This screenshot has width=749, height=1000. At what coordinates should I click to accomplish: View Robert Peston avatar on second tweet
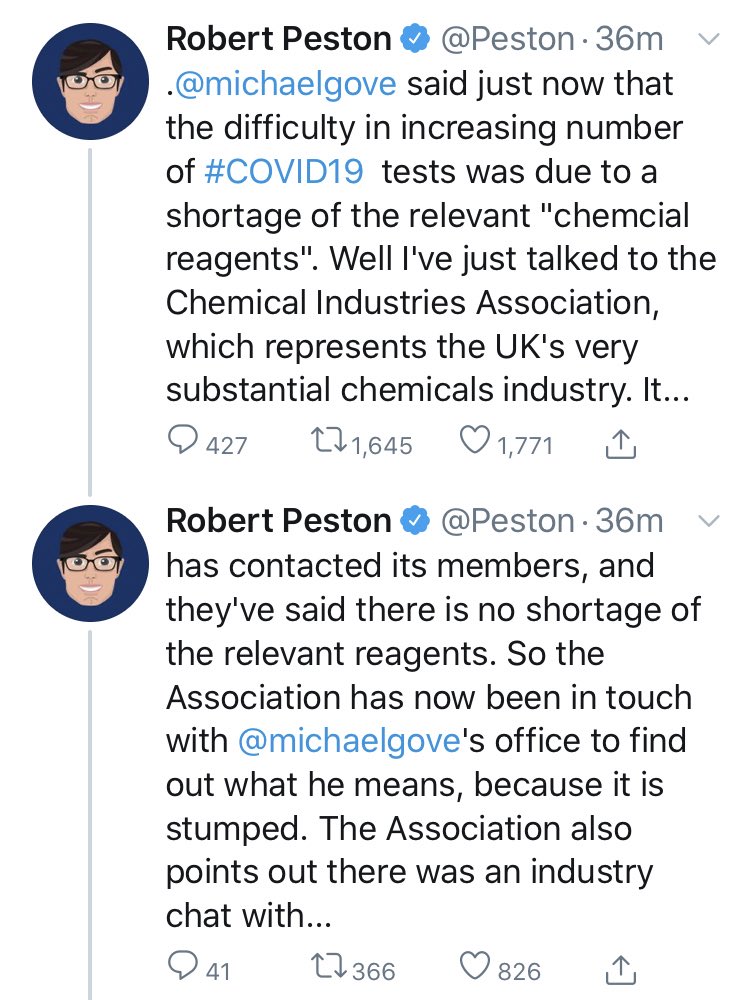click(x=91, y=564)
